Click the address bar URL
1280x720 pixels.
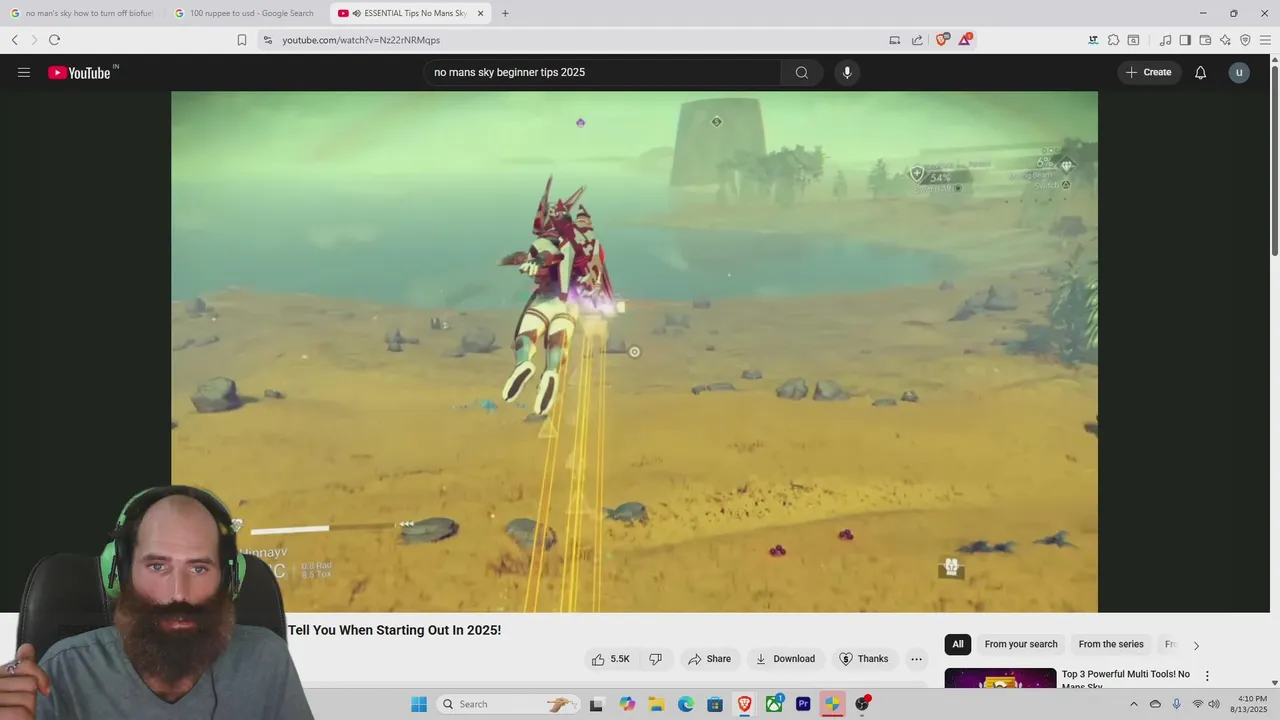361,40
